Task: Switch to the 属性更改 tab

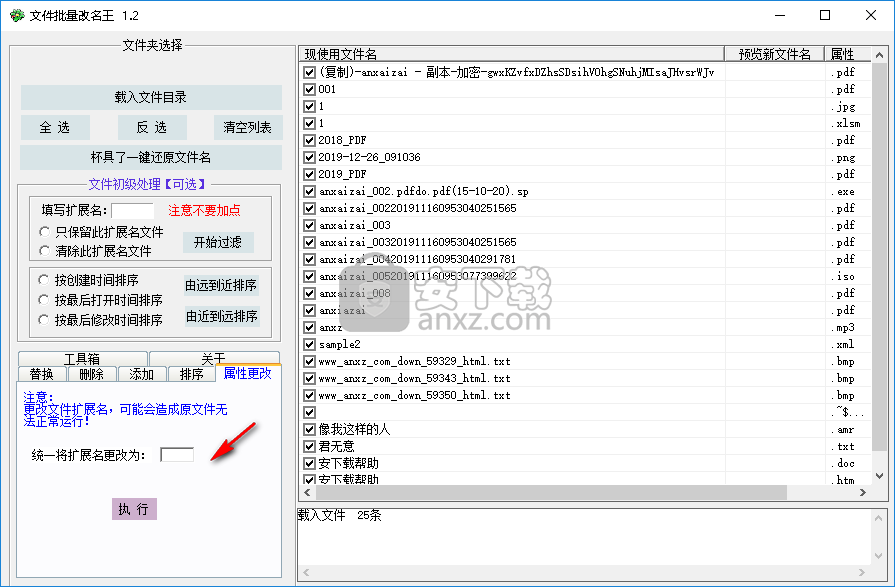Action: [x=248, y=373]
